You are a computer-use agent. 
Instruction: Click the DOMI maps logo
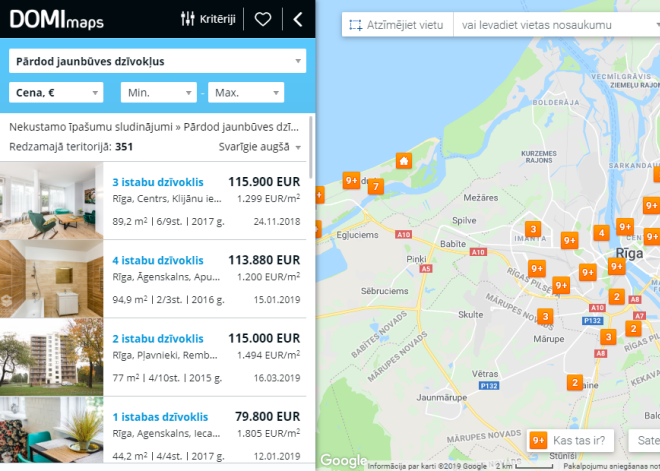56,19
